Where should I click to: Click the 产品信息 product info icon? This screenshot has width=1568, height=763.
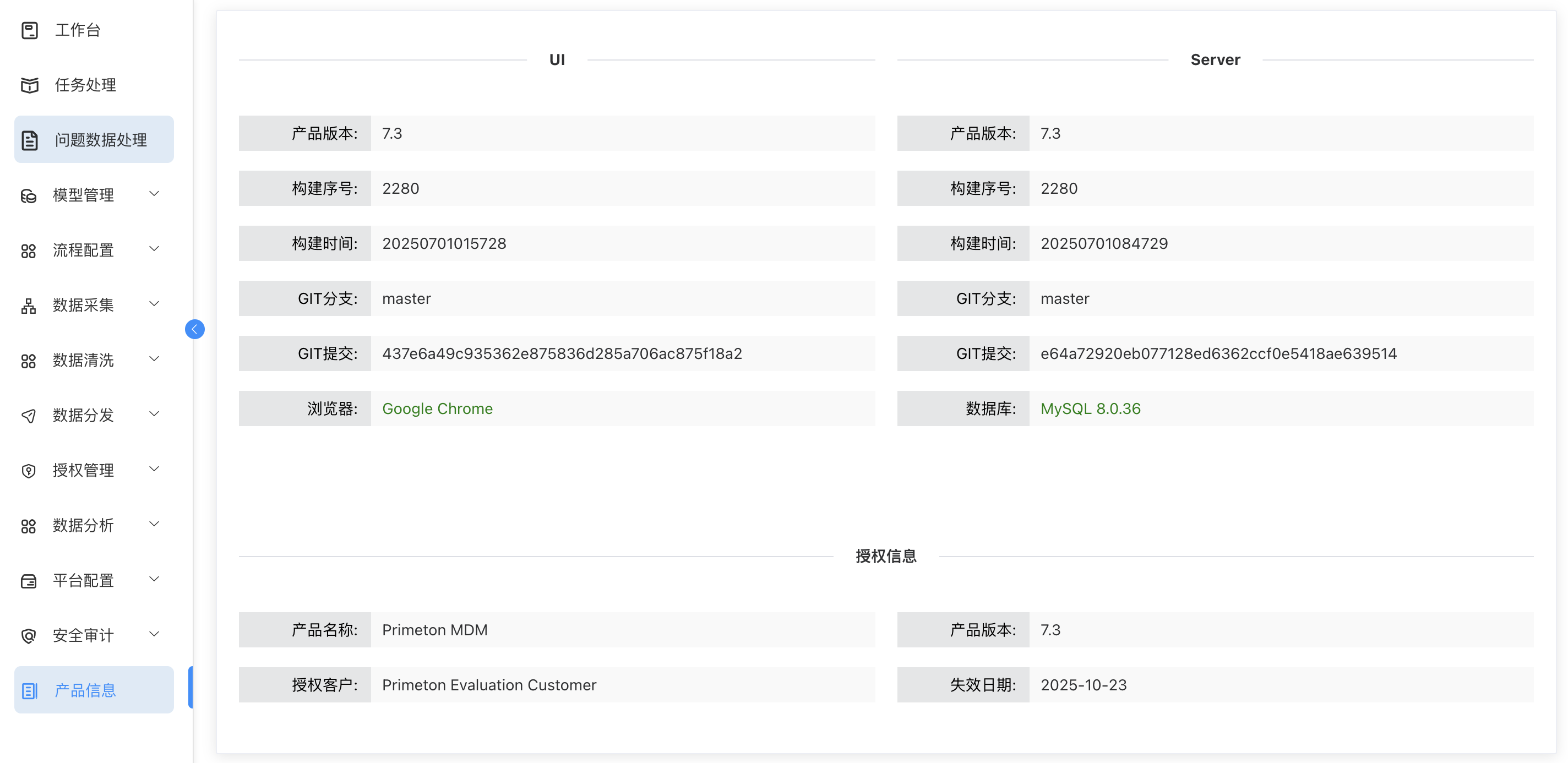tap(29, 690)
